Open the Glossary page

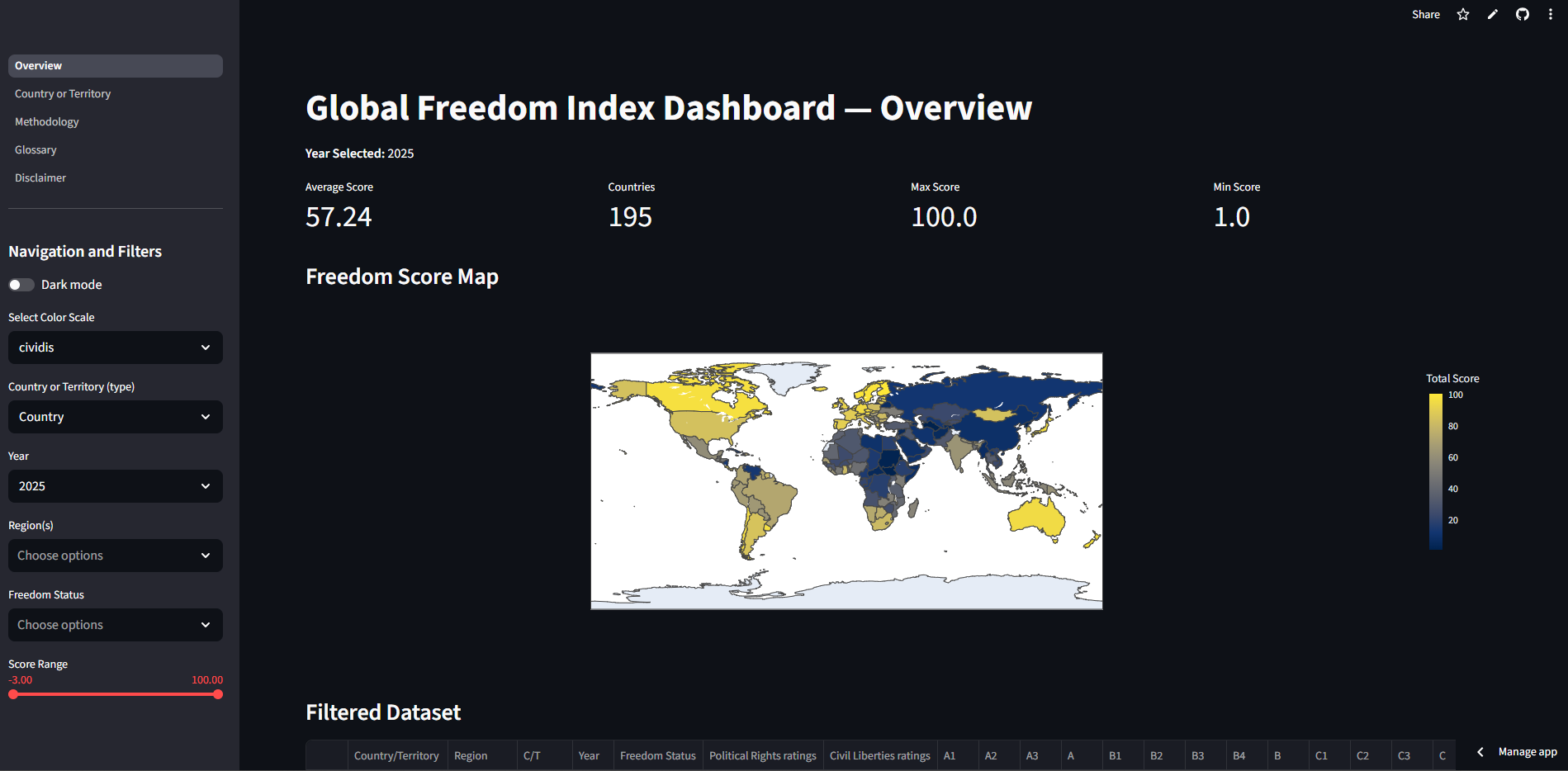[36, 149]
